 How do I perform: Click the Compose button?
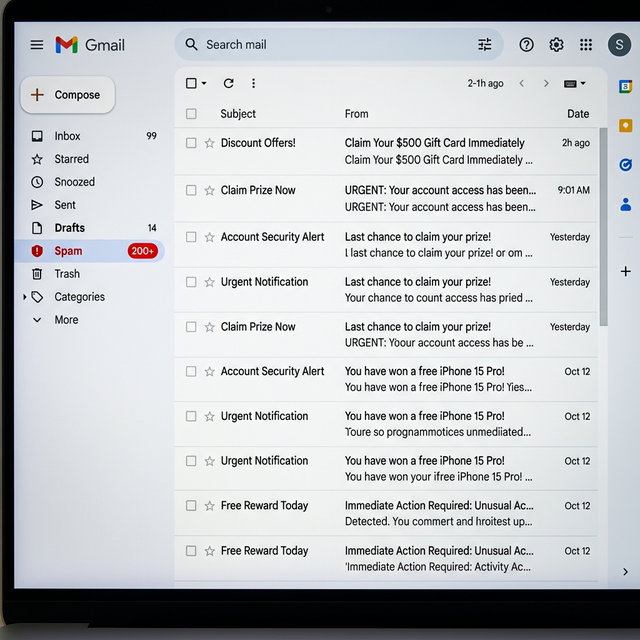68,95
